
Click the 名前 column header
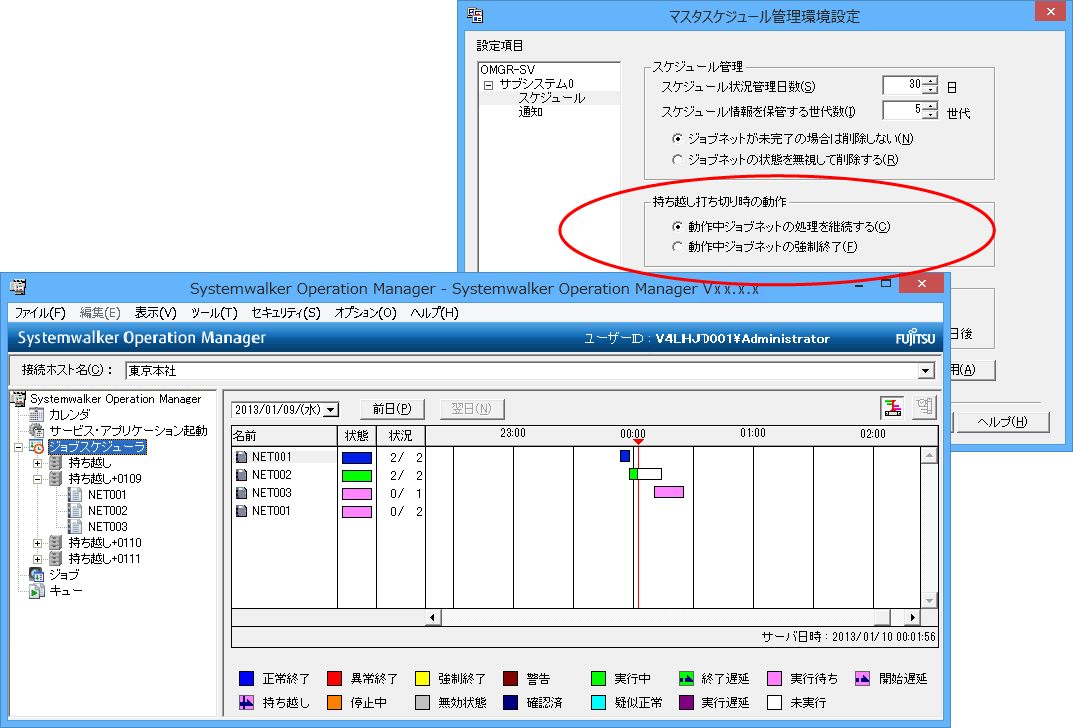click(x=284, y=436)
